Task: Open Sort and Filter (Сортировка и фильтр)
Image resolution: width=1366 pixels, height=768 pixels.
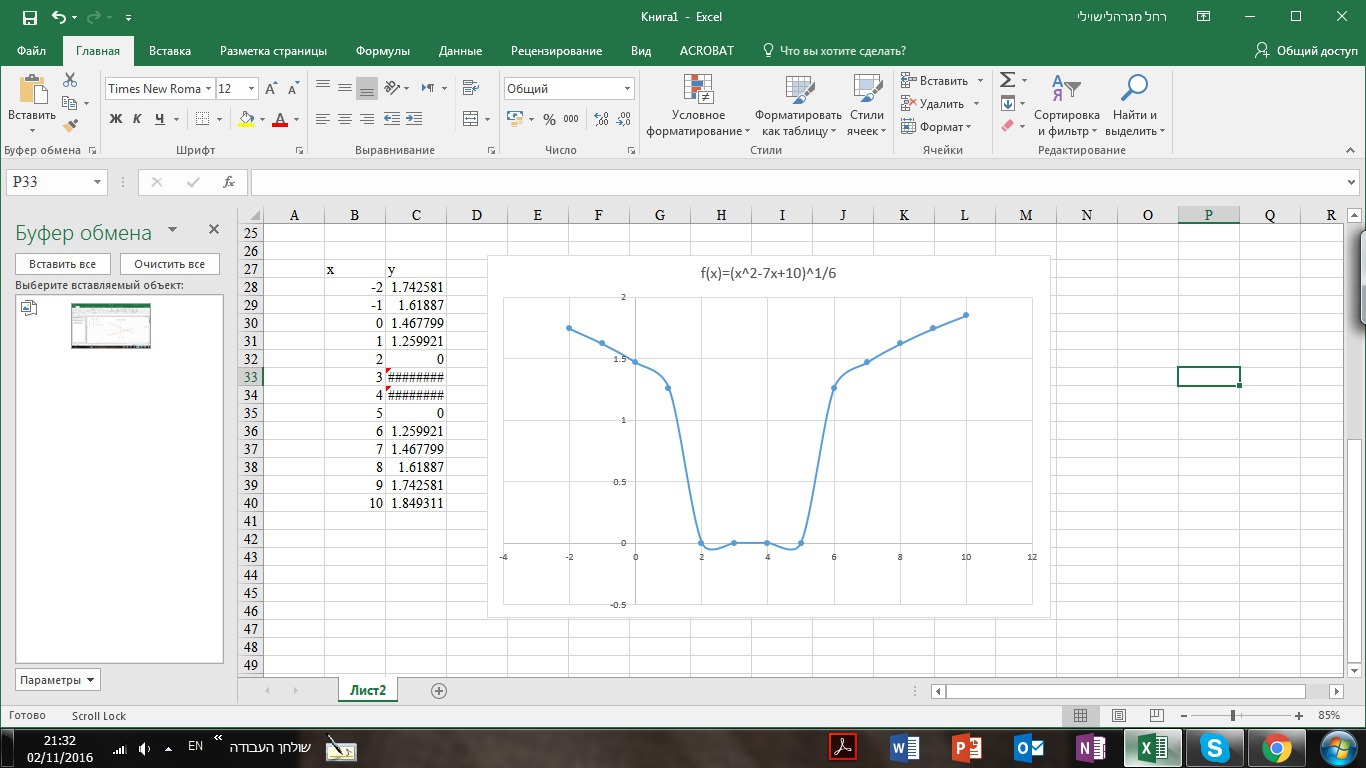Action: 1066,107
